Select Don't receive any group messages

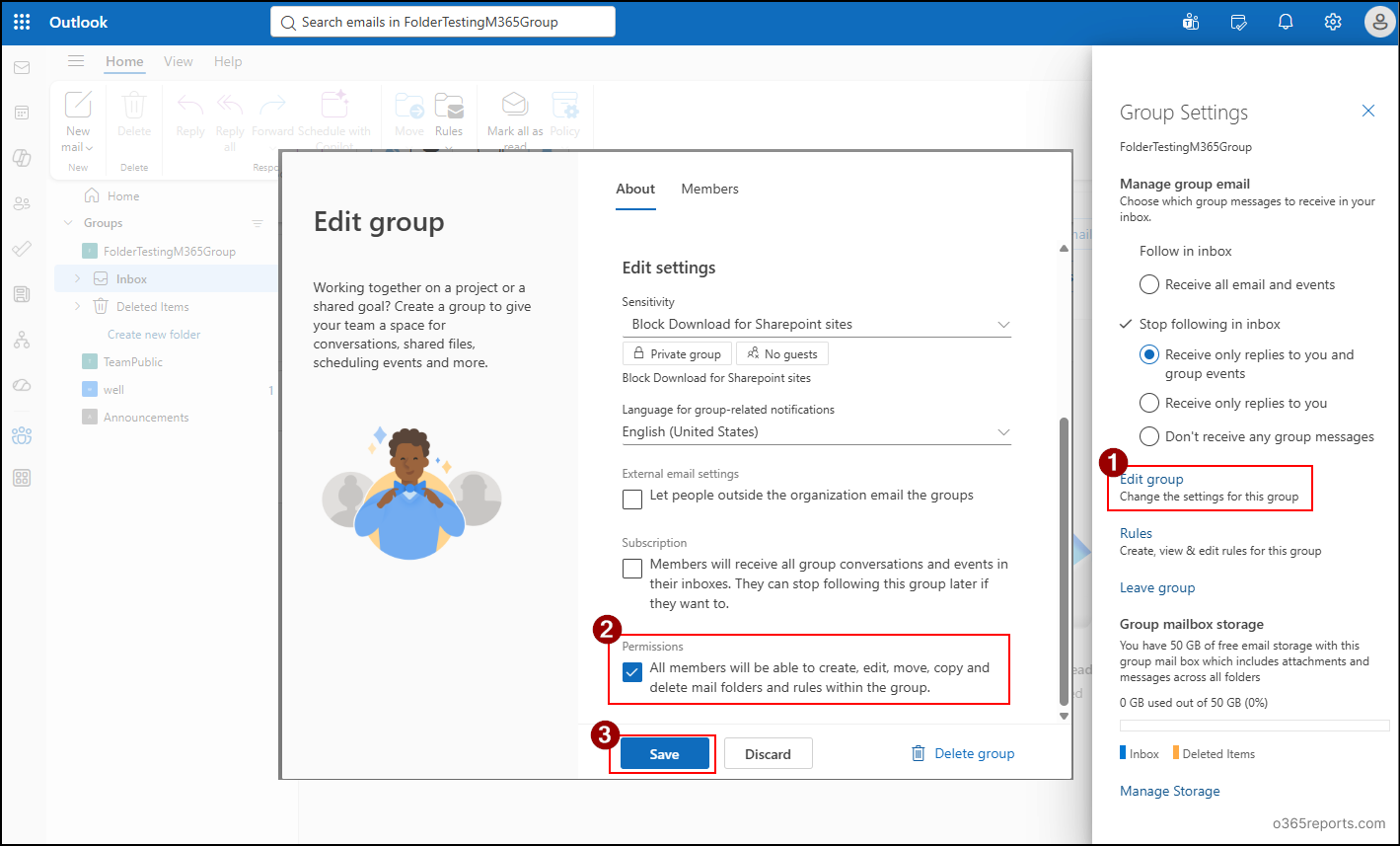pos(1149,436)
